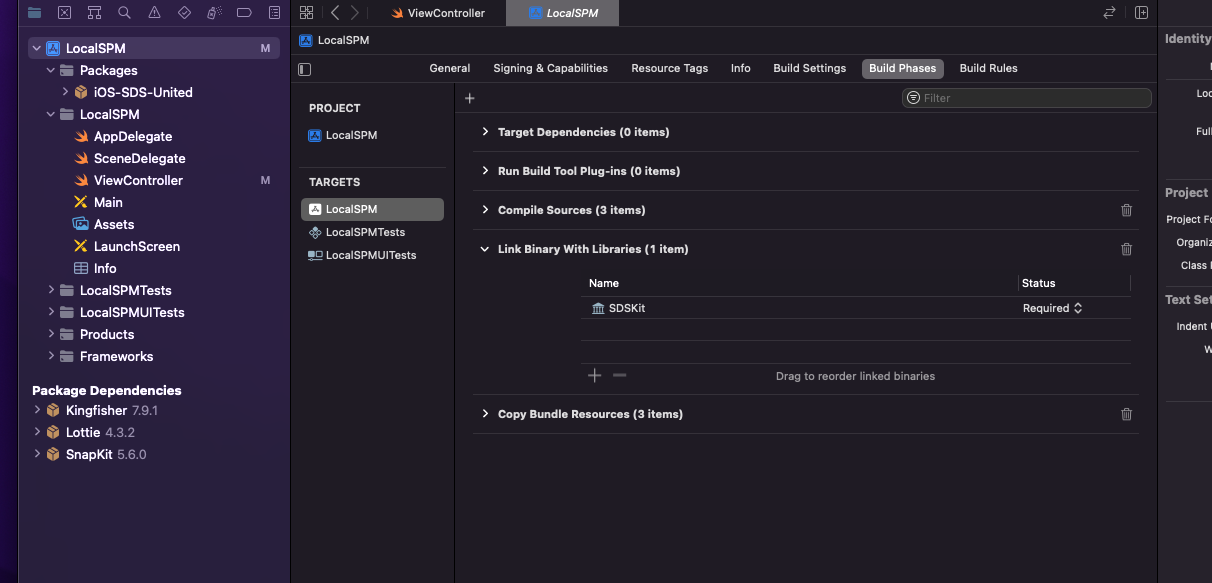Select the Build Phases tab
The width and height of the screenshot is (1212, 583).
click(903, 68)
